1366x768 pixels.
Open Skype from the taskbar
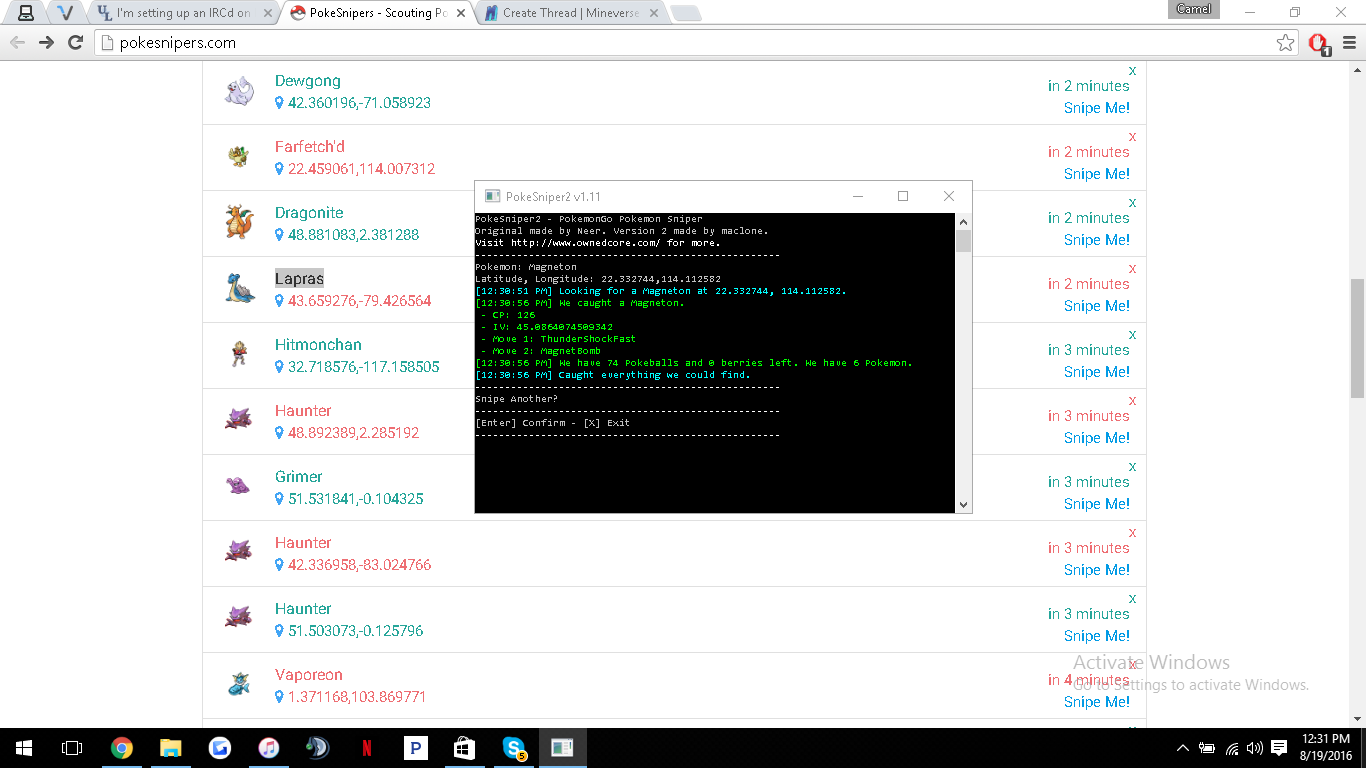514,747
